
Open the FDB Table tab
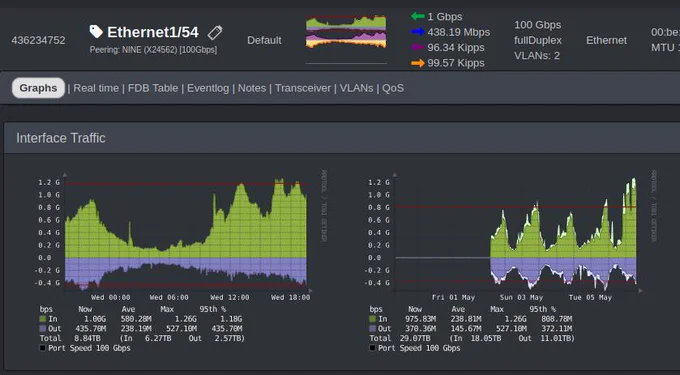pos(153,88)
